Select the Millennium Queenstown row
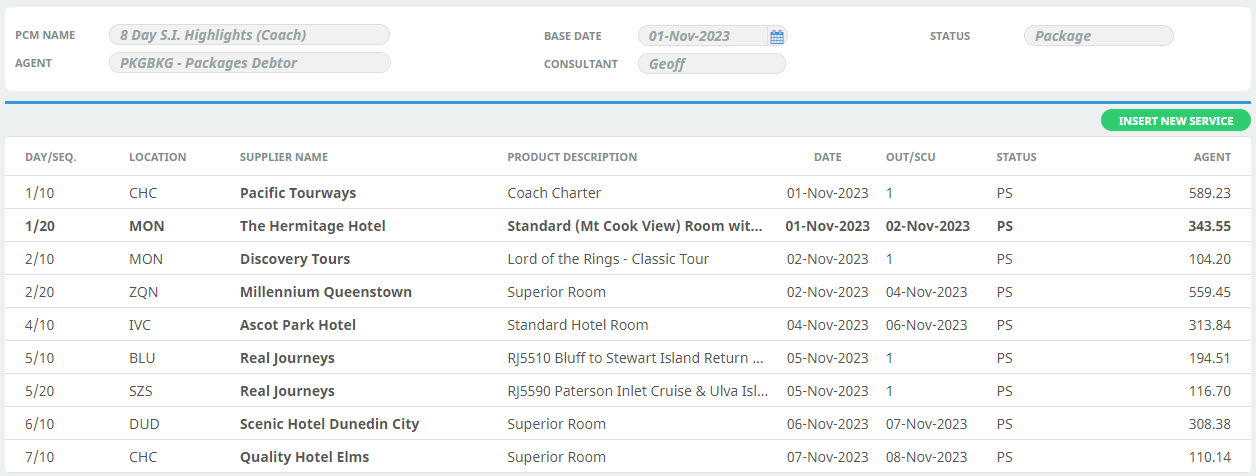 628,292
